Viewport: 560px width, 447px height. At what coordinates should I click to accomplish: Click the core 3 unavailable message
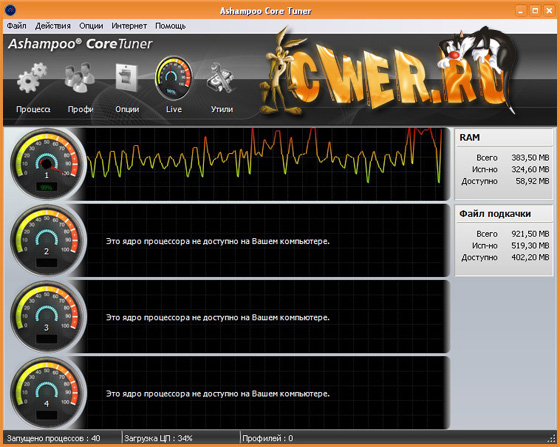tap(218, 317)
